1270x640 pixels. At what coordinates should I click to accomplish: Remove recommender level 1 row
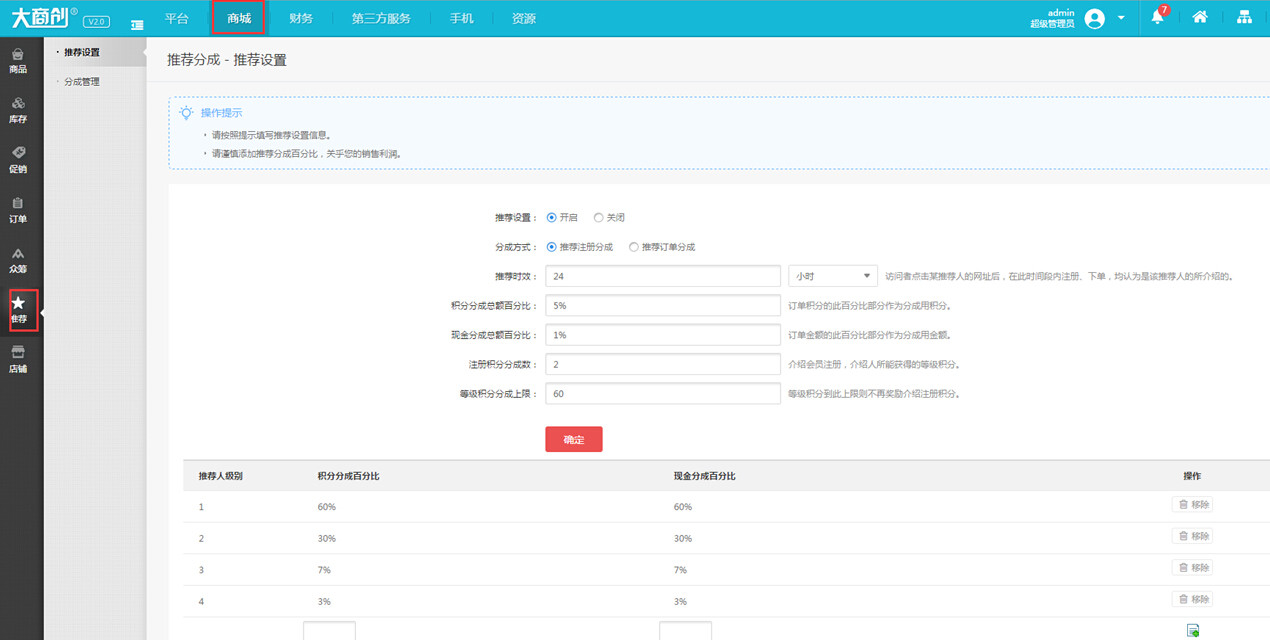point(1192,505)
